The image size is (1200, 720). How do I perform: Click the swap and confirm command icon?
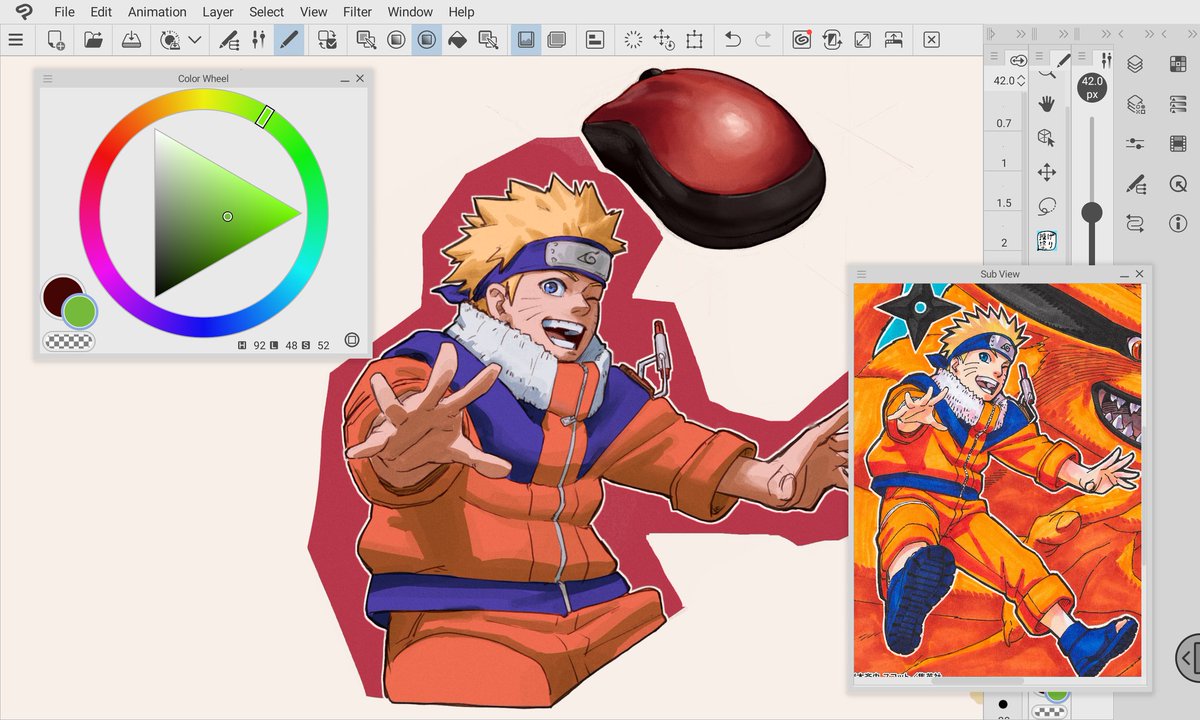pos(327,40)
